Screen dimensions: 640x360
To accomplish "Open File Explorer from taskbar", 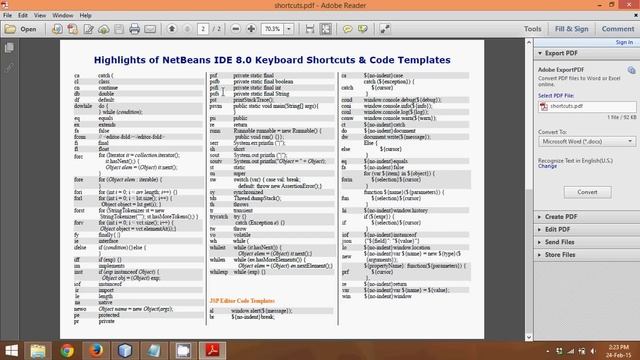I will (x=38, y=351).
